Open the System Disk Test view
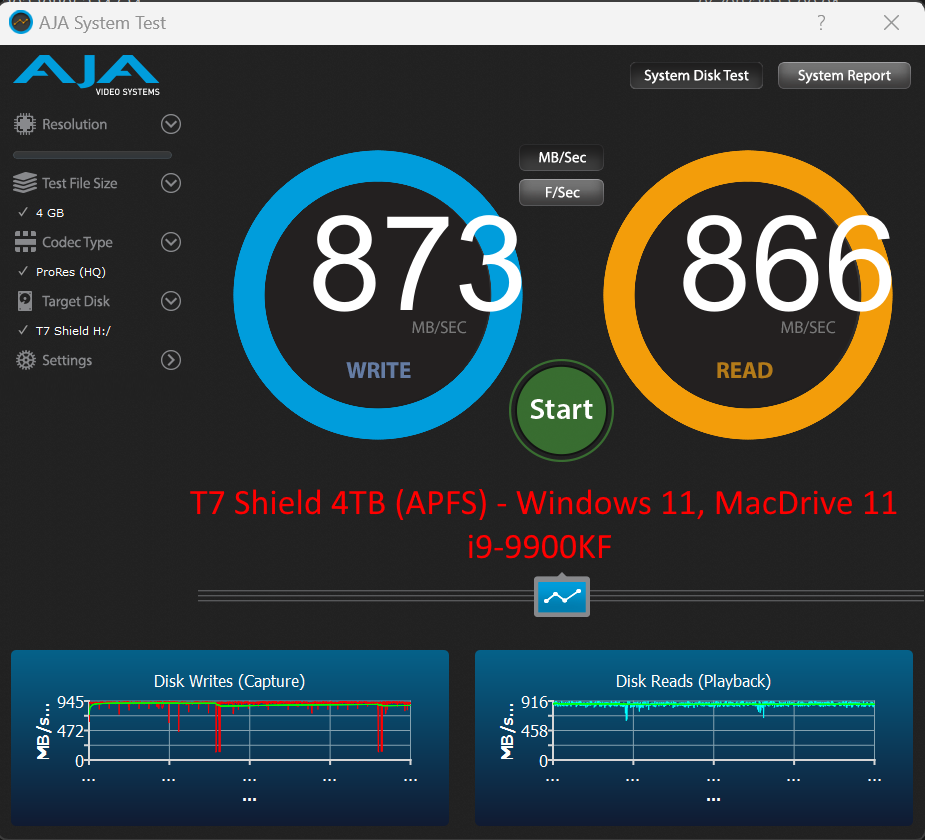The height and width of the screenshot is (840, 925). [696, 76]
